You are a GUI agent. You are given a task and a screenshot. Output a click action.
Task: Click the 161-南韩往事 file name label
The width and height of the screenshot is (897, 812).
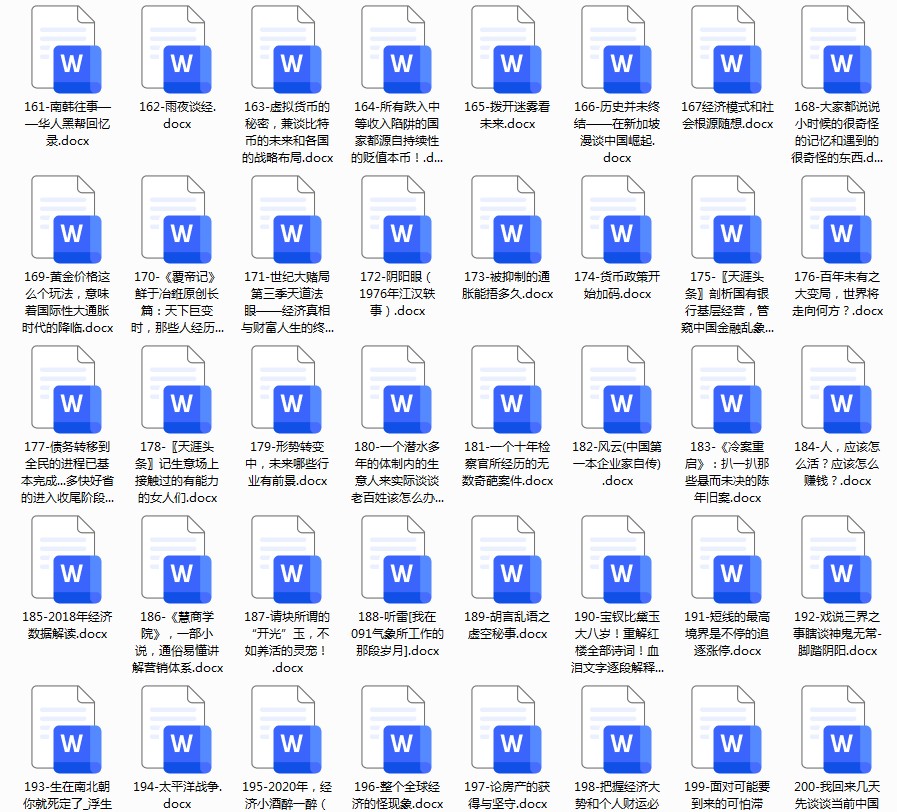[67, 124]
